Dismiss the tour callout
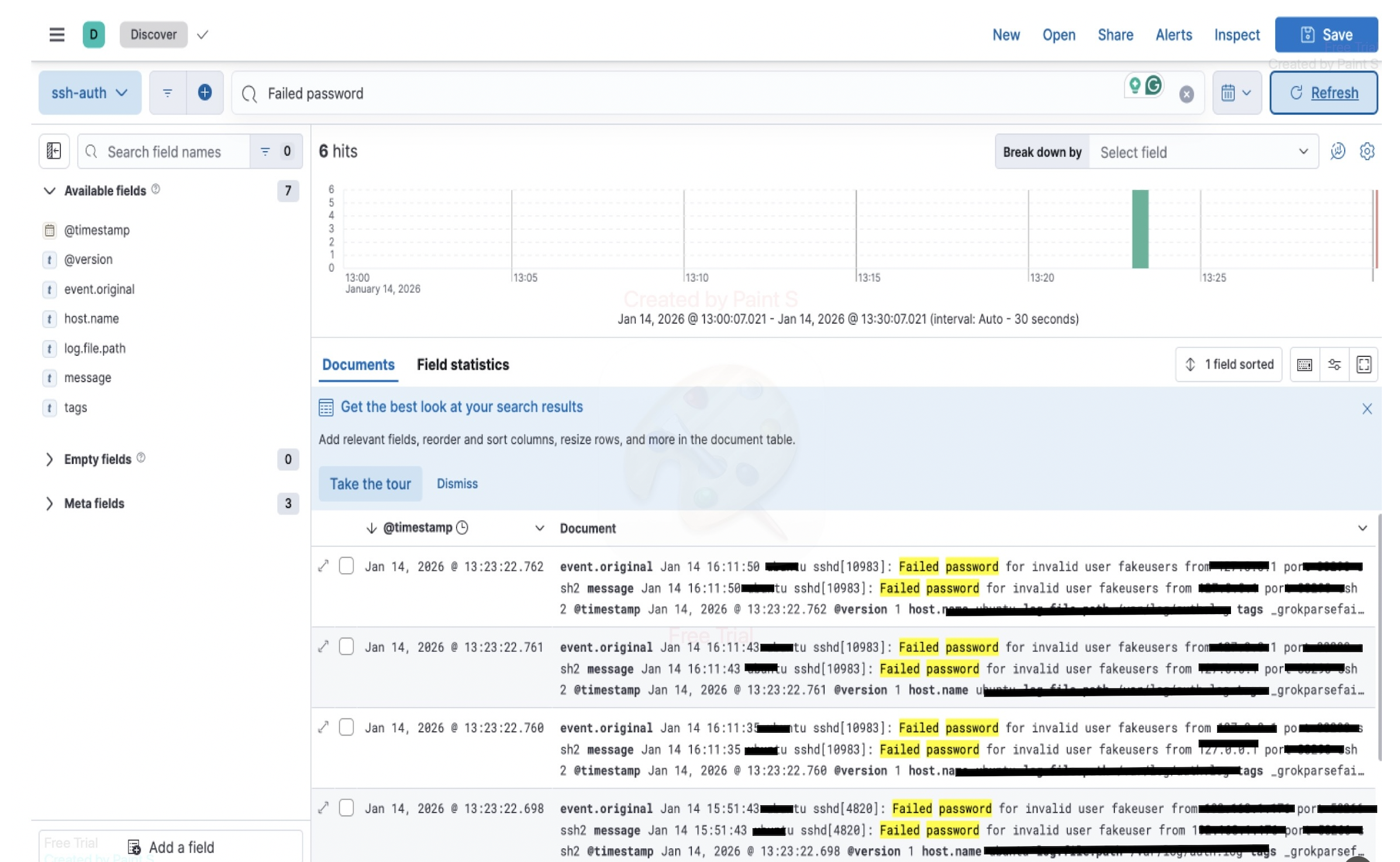1400x862 pixels. click(x=457, y=484)
